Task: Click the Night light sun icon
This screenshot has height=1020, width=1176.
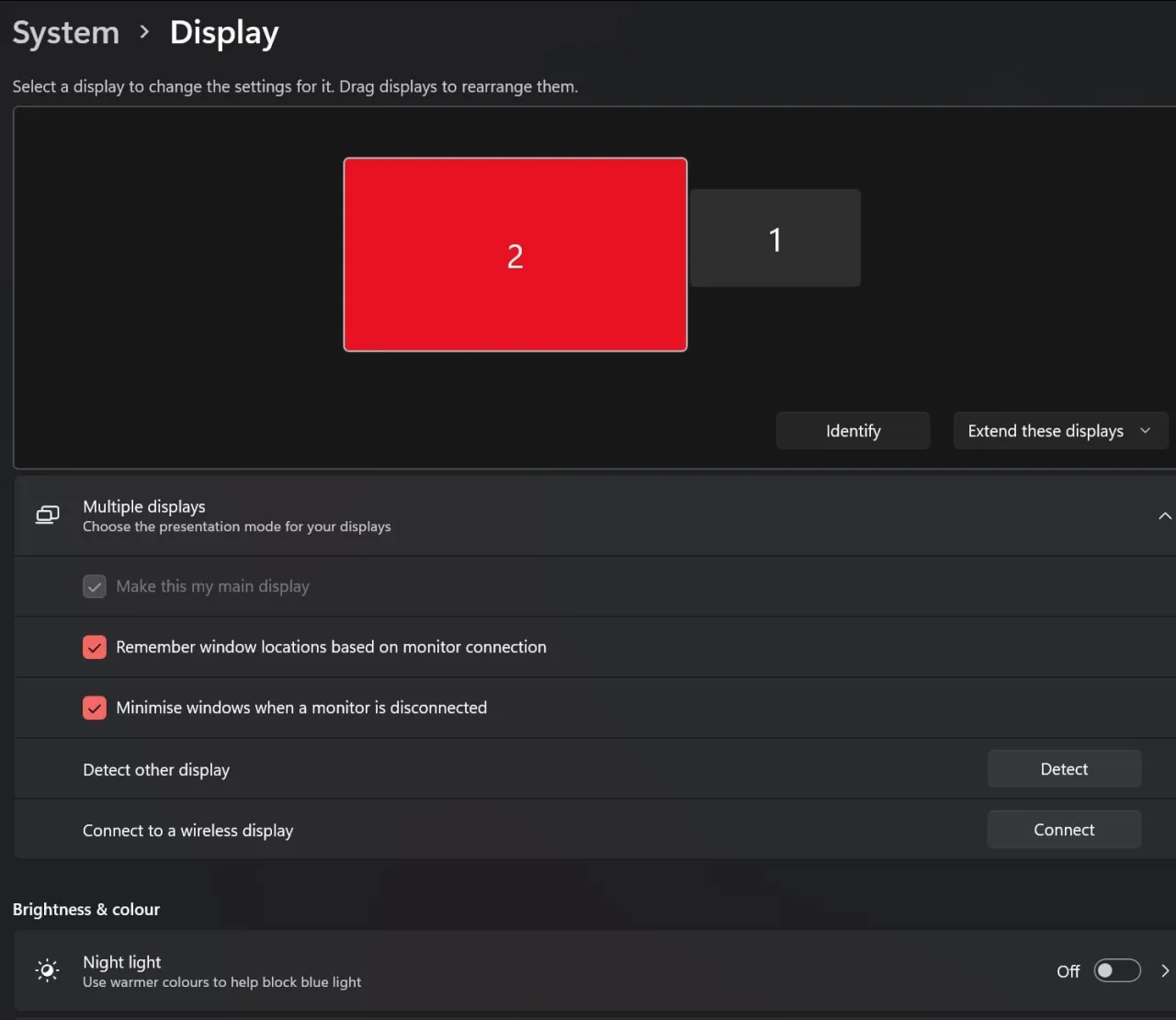Action: pos(47,970)
